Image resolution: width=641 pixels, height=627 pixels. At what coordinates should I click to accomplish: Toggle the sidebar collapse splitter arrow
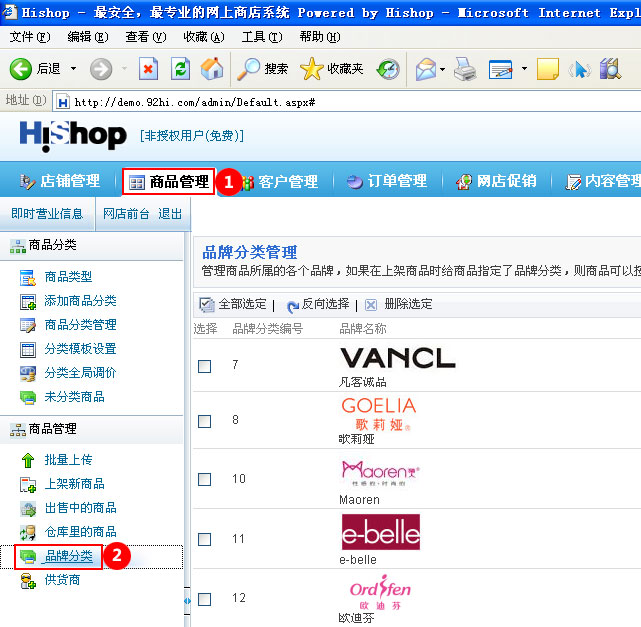click(187, 601)
